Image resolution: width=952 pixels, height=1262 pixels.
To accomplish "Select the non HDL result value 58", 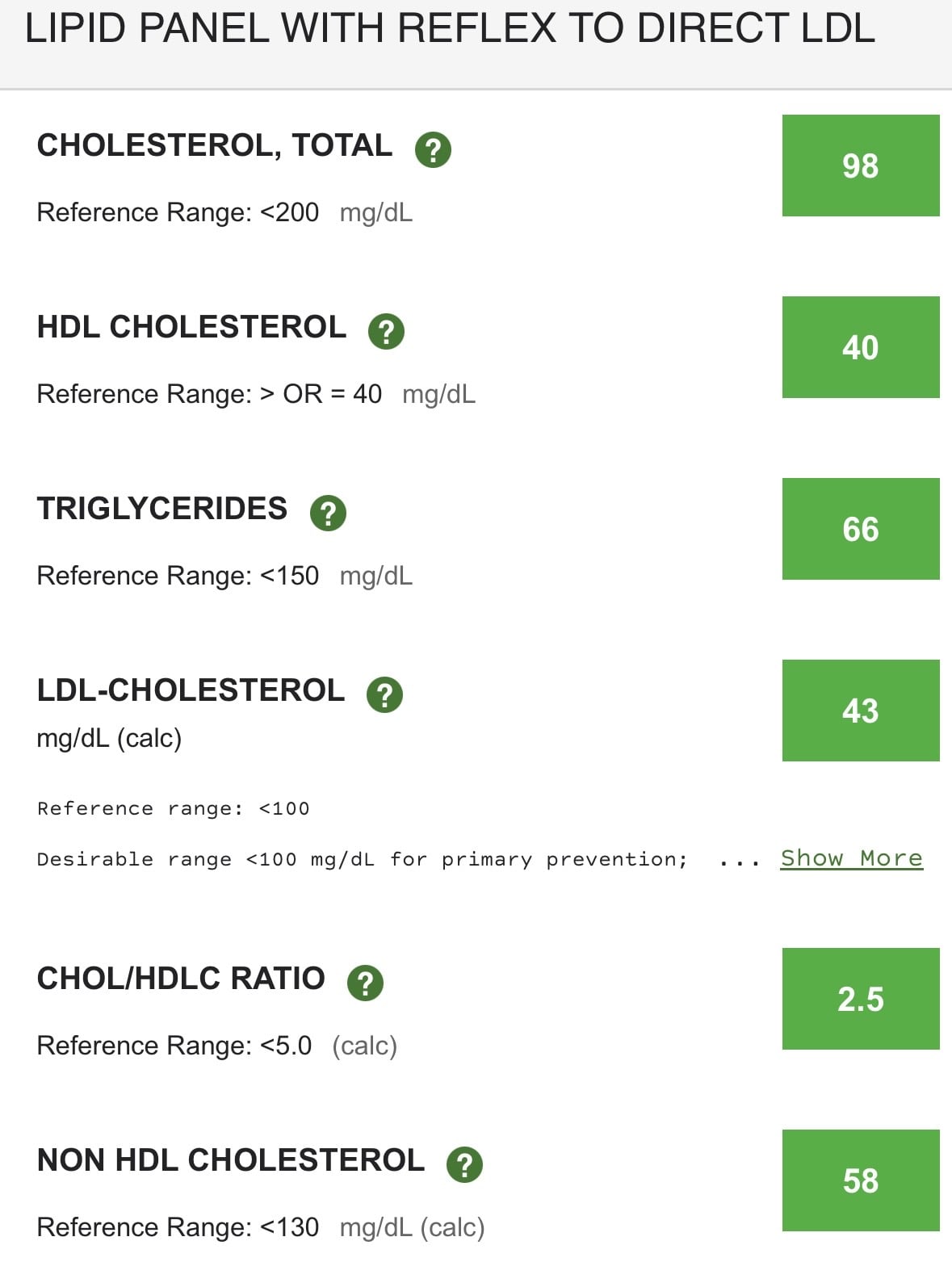I will click(861, 1180).
